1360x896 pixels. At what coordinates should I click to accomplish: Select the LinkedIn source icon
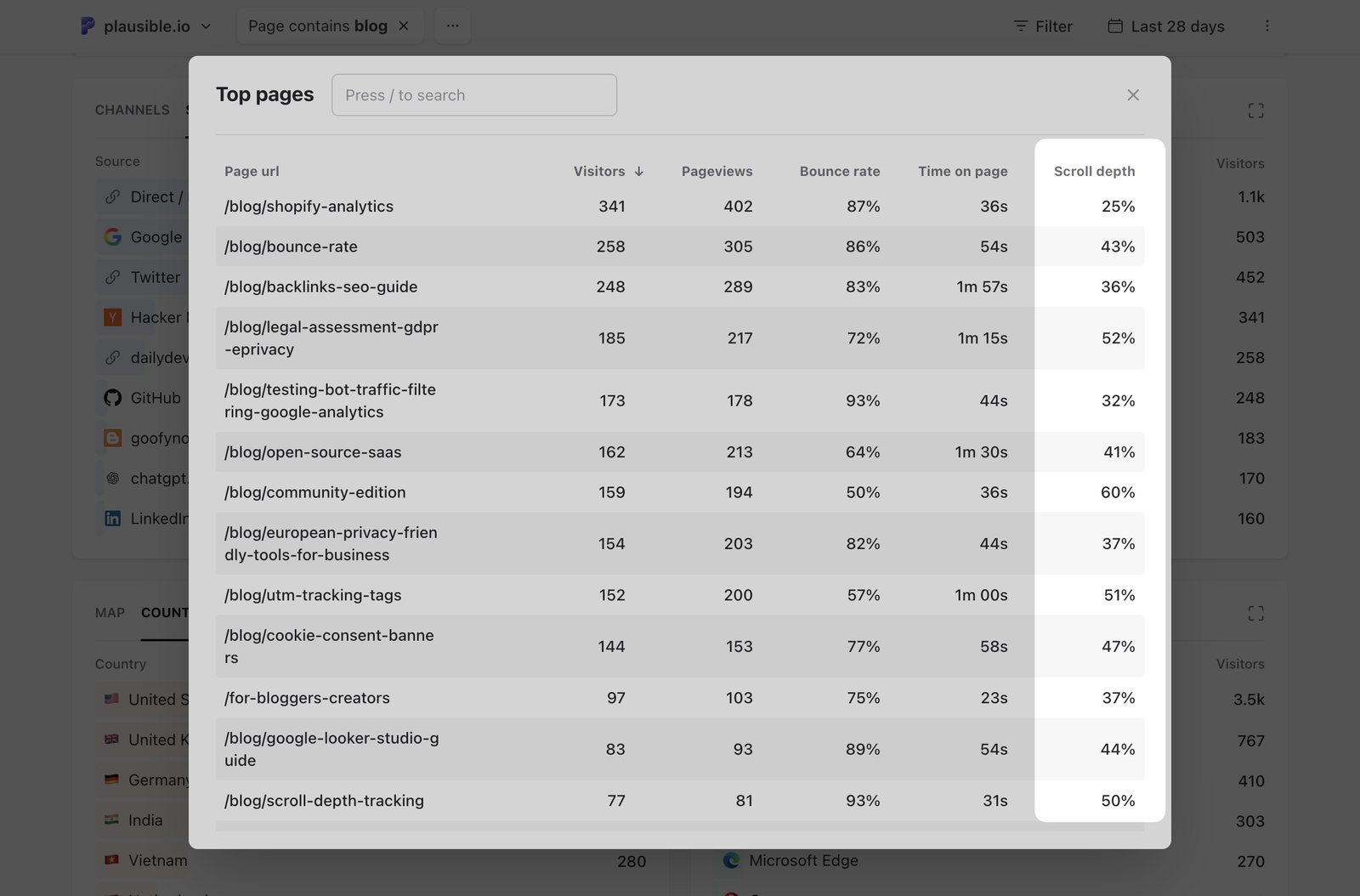coord(112,519)
